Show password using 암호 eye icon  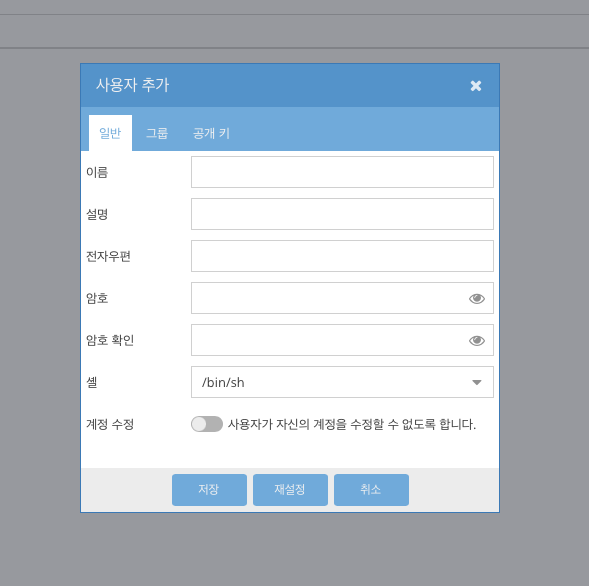pyautogui.click(x=477, y=299)
